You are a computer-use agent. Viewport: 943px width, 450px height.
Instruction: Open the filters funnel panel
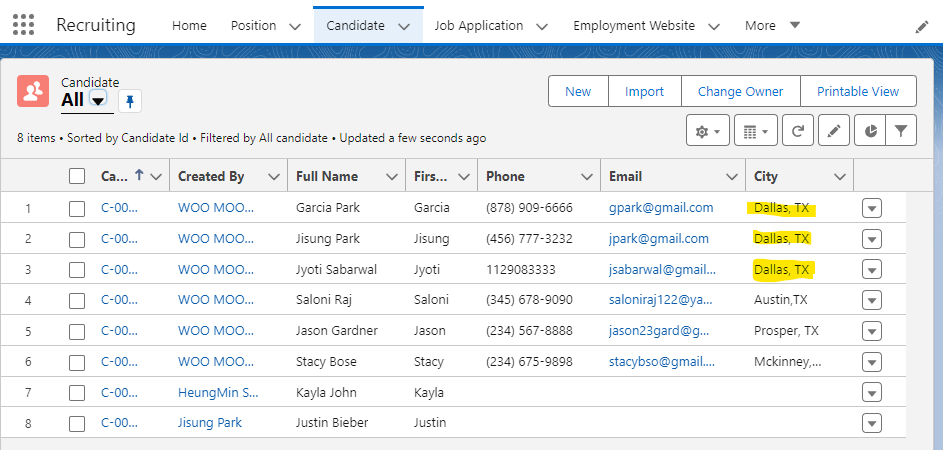click(x=901, y=131)
